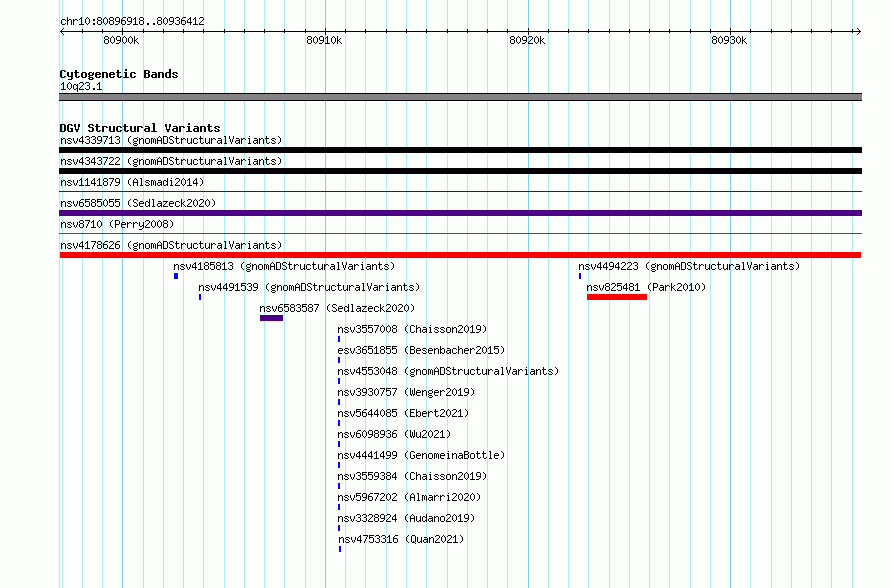Select the blue marker under nsv4441499
Image resolution: width=890 pixels, height=588 pixels.
pyautogui.click(x=339, y=465)
